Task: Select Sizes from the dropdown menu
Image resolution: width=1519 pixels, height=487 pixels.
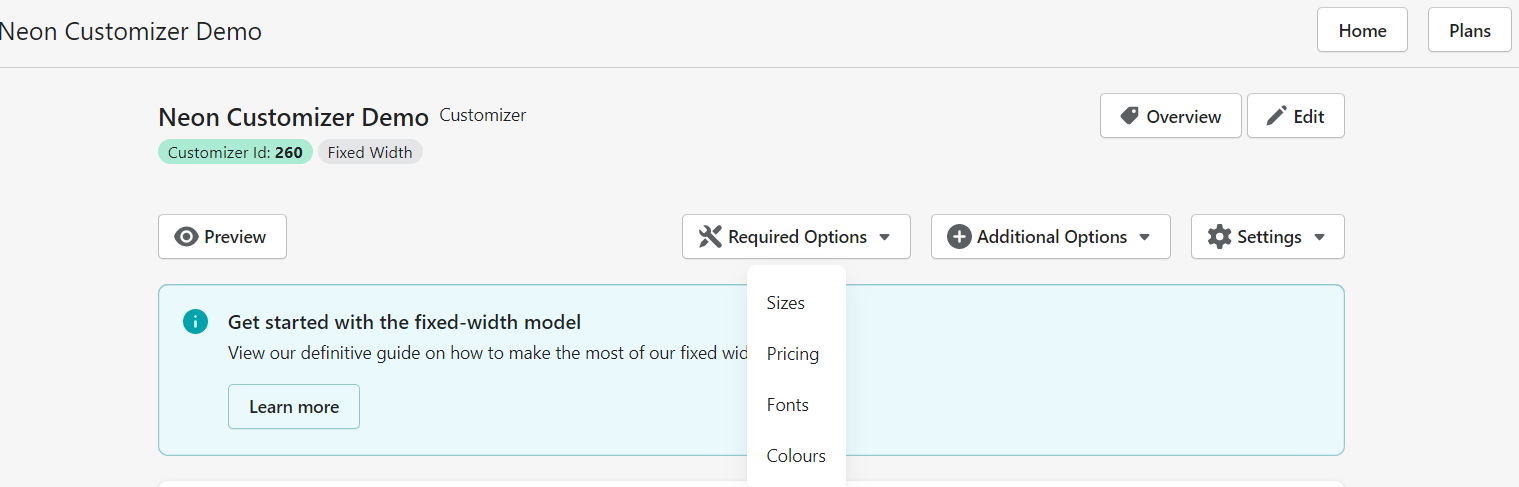Action: pyautogui.click(x=785, y=303)
